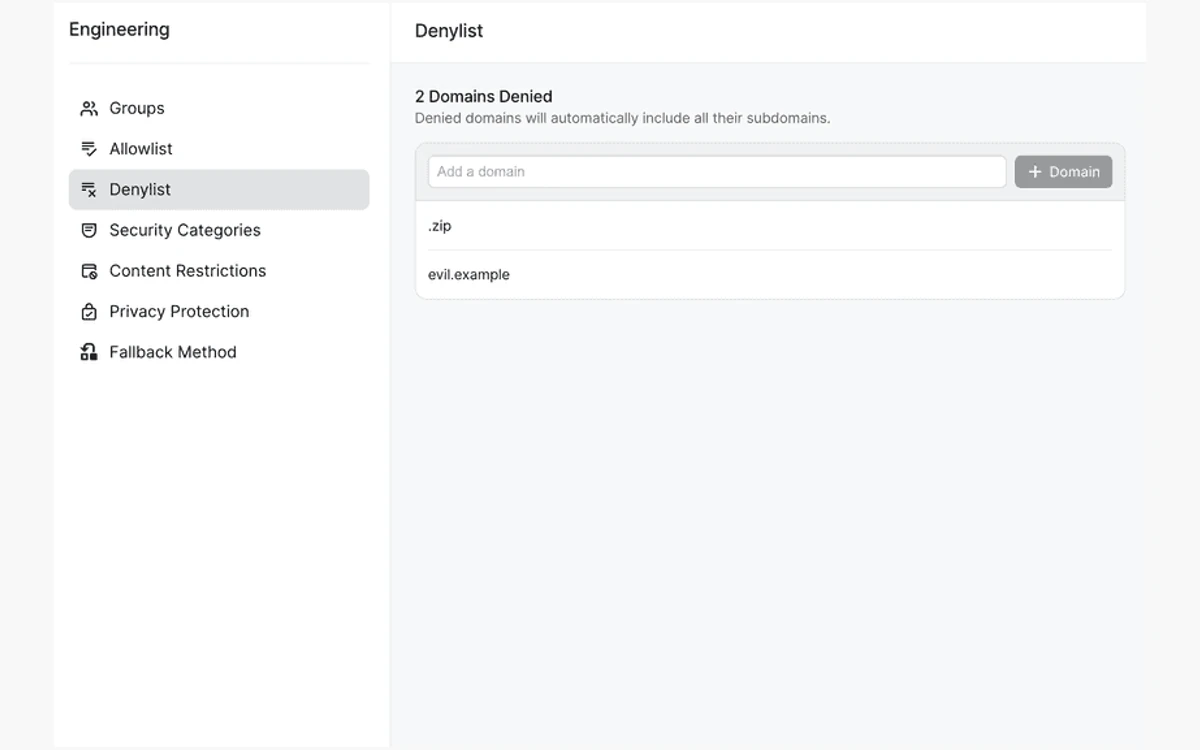Navigate to Content Restrictions
The height and width of the screenshot is (750, 1200).
click(219, 271)
